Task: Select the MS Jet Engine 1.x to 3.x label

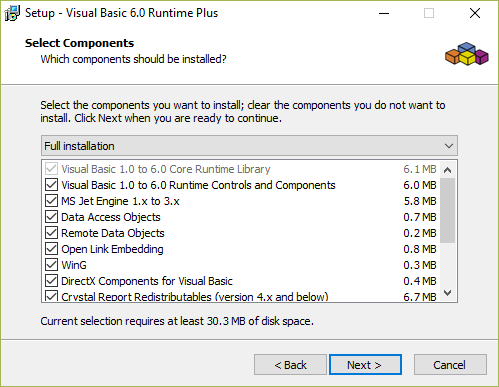Action: pyautogui.click(x=120, y=201)
